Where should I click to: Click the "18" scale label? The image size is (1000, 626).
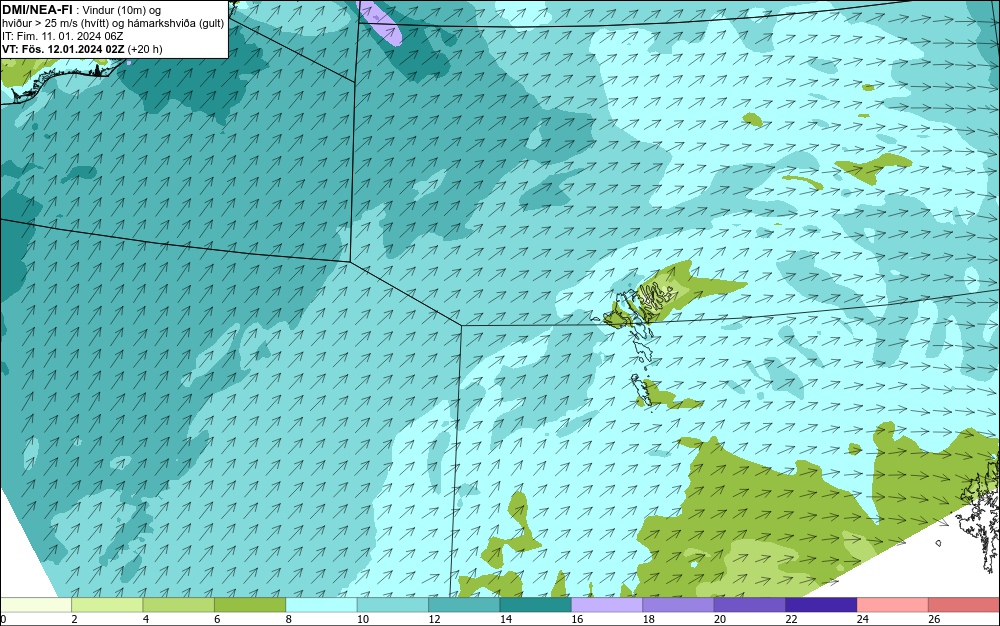pyautogui.click(x=649, y=619)
